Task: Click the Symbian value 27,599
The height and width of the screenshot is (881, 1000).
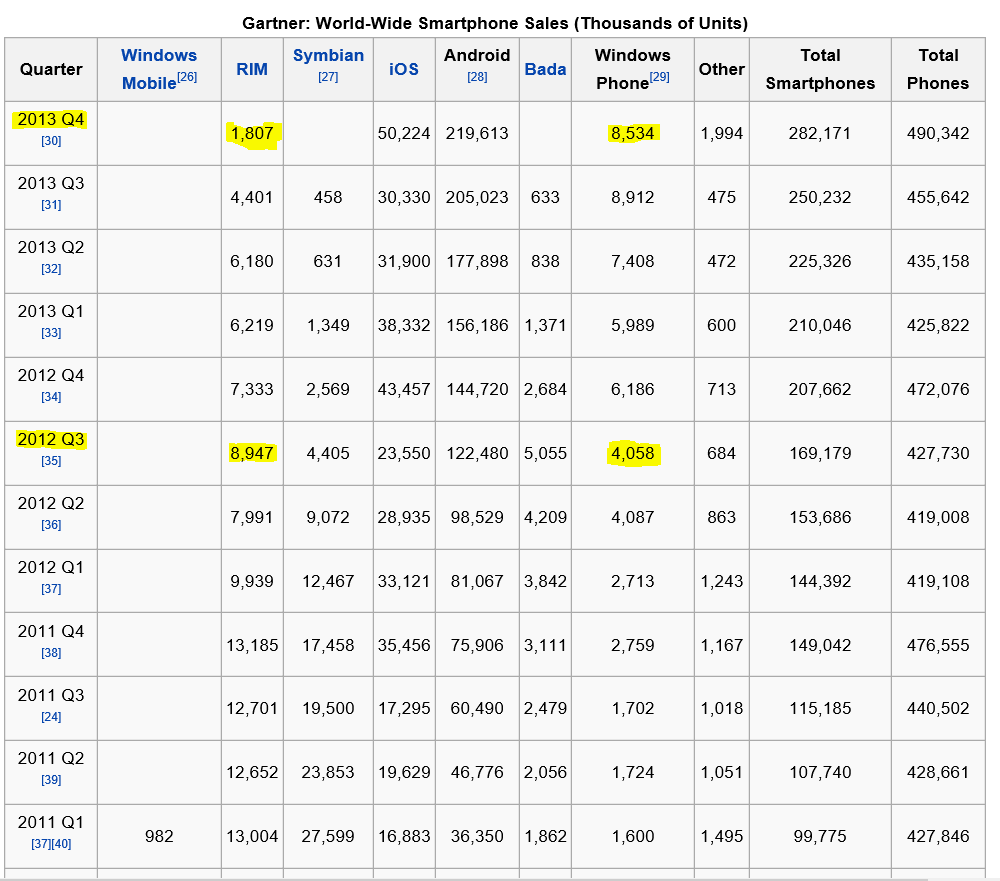Action: point(328,836)
